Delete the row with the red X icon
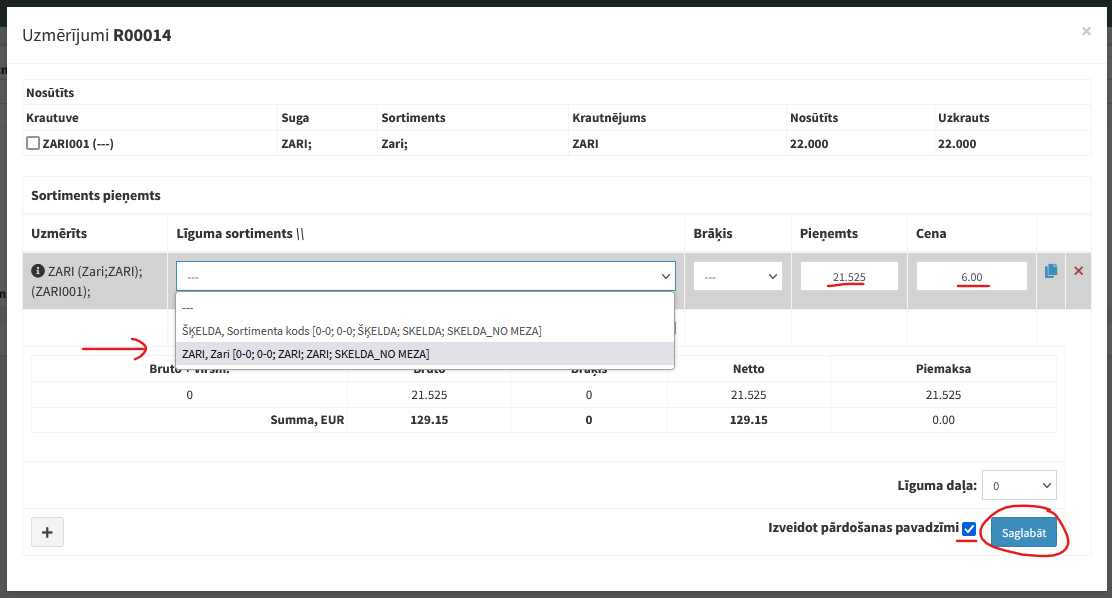This screenshot has height=598, width=1112. point(1078,271)
